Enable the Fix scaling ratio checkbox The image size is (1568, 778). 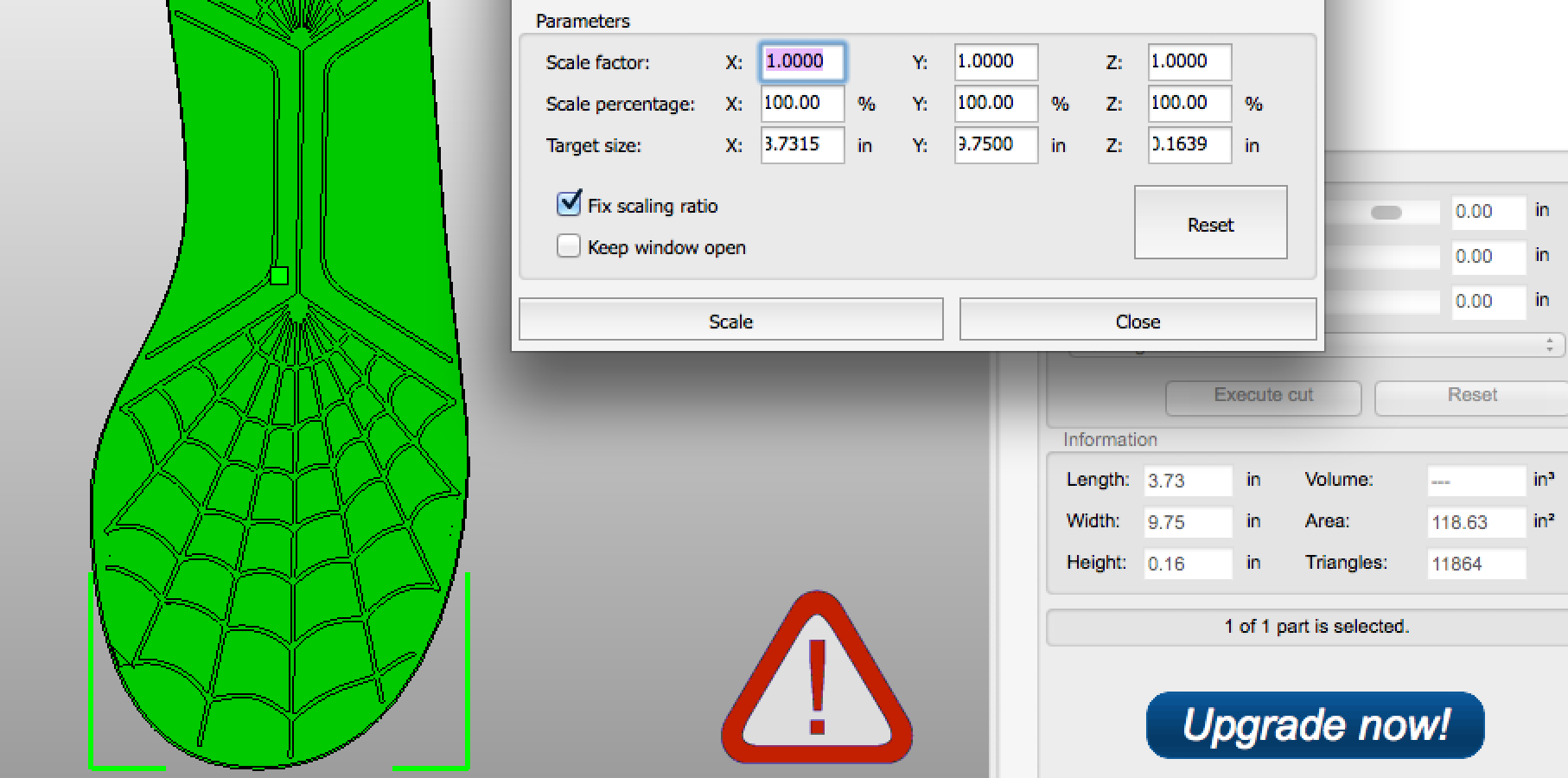pos(569,204)
